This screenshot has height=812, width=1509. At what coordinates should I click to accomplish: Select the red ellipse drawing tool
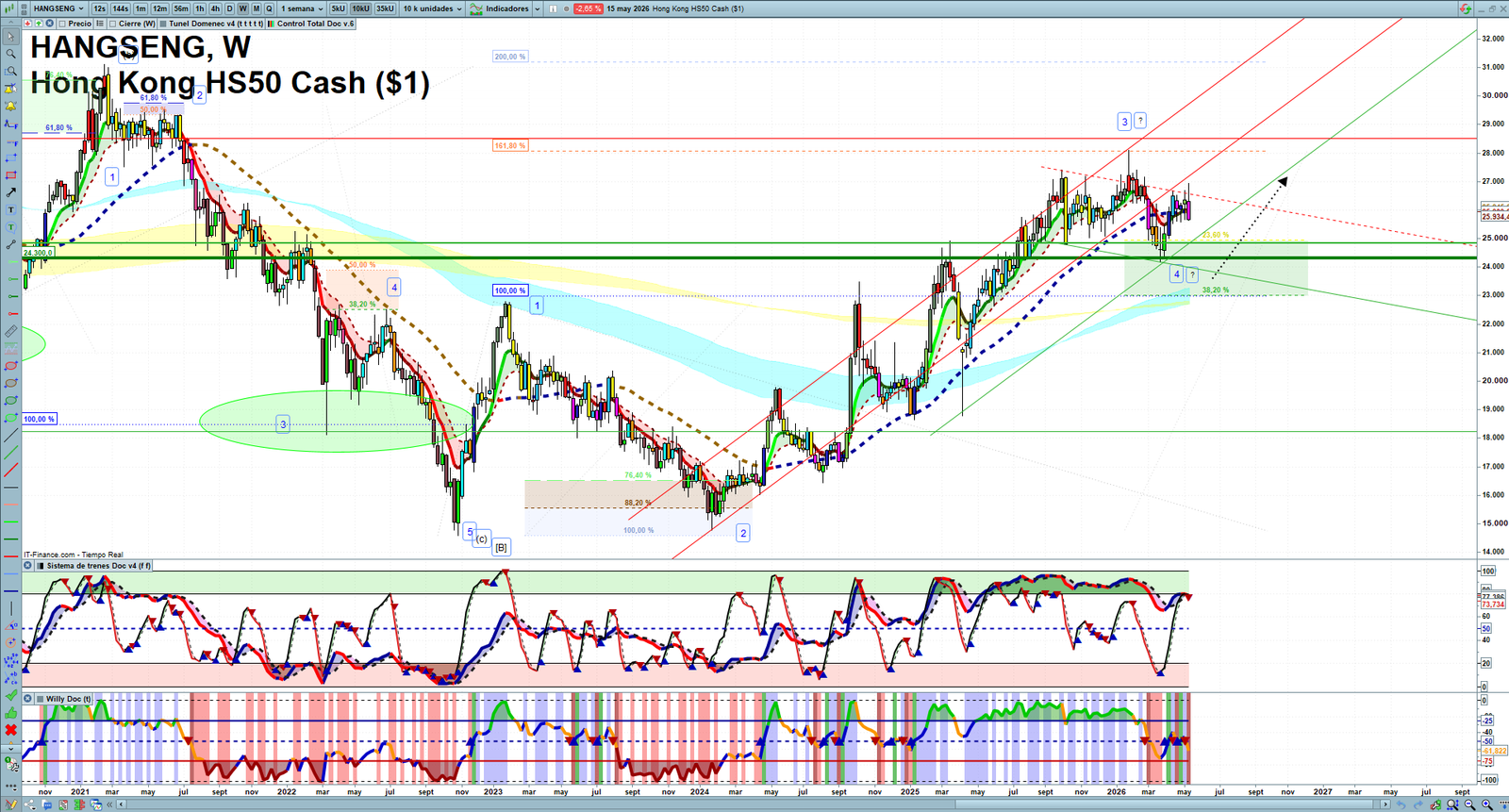10,366
